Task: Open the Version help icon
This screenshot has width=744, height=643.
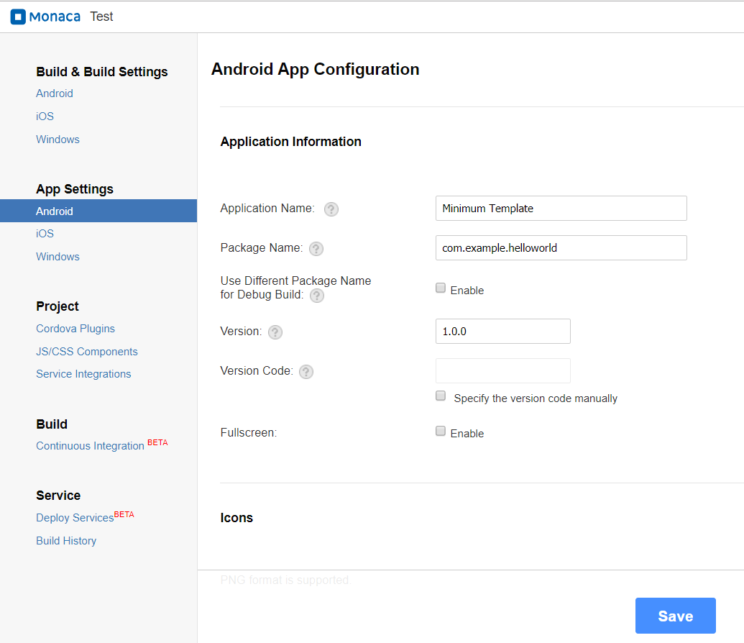Action: coord(275,332)
